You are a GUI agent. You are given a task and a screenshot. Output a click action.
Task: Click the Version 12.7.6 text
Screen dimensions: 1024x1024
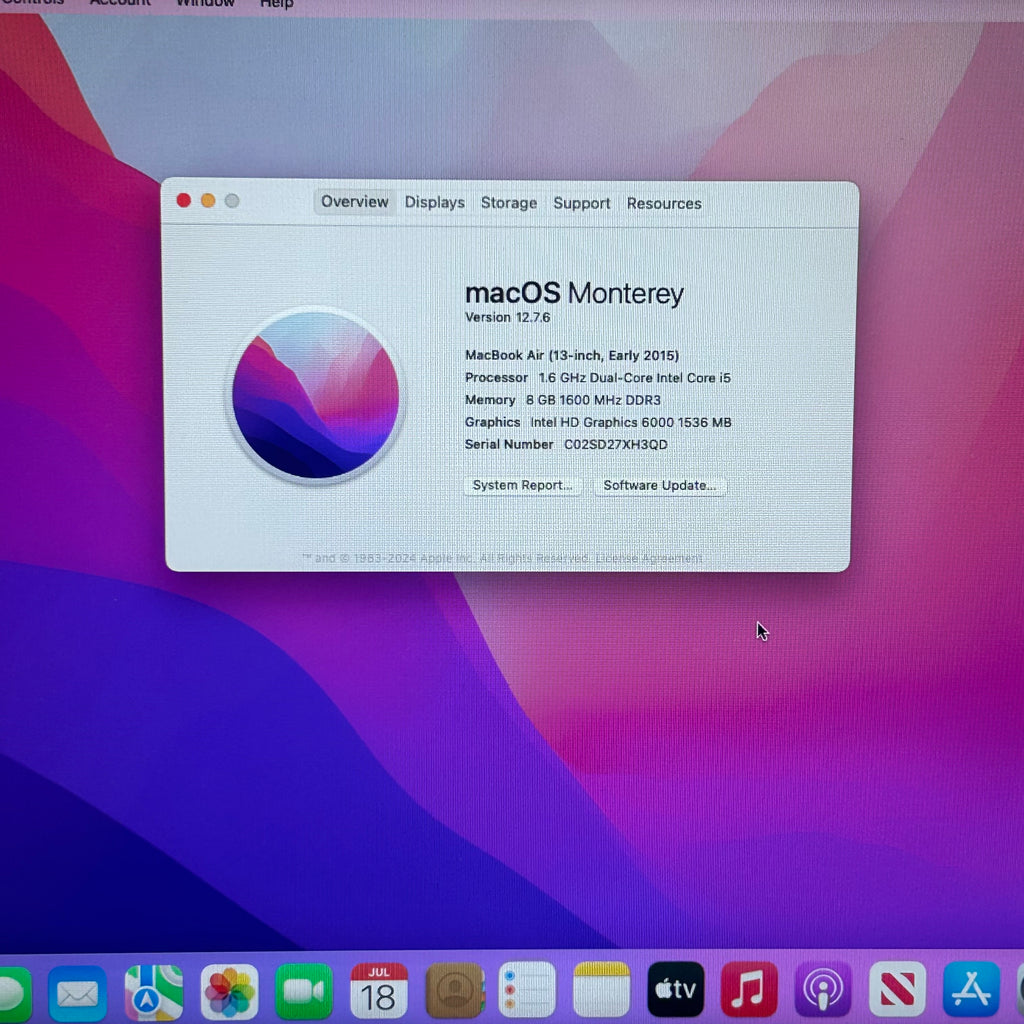click(507, 317)
